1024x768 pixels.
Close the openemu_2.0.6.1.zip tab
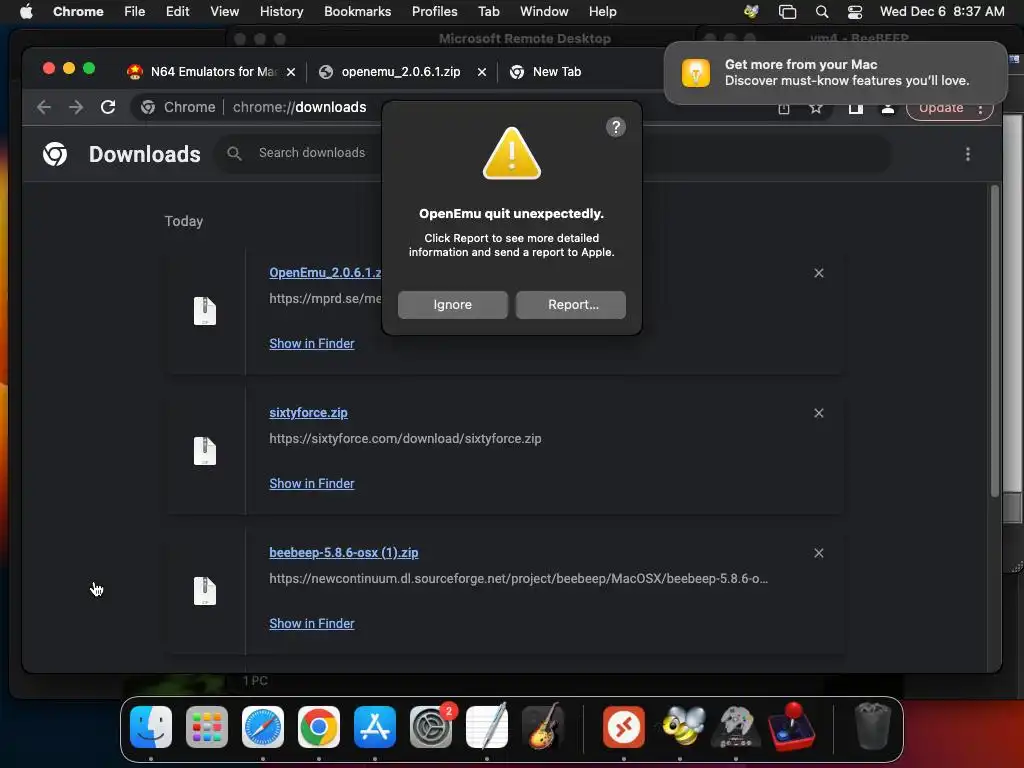coord(482,72)
